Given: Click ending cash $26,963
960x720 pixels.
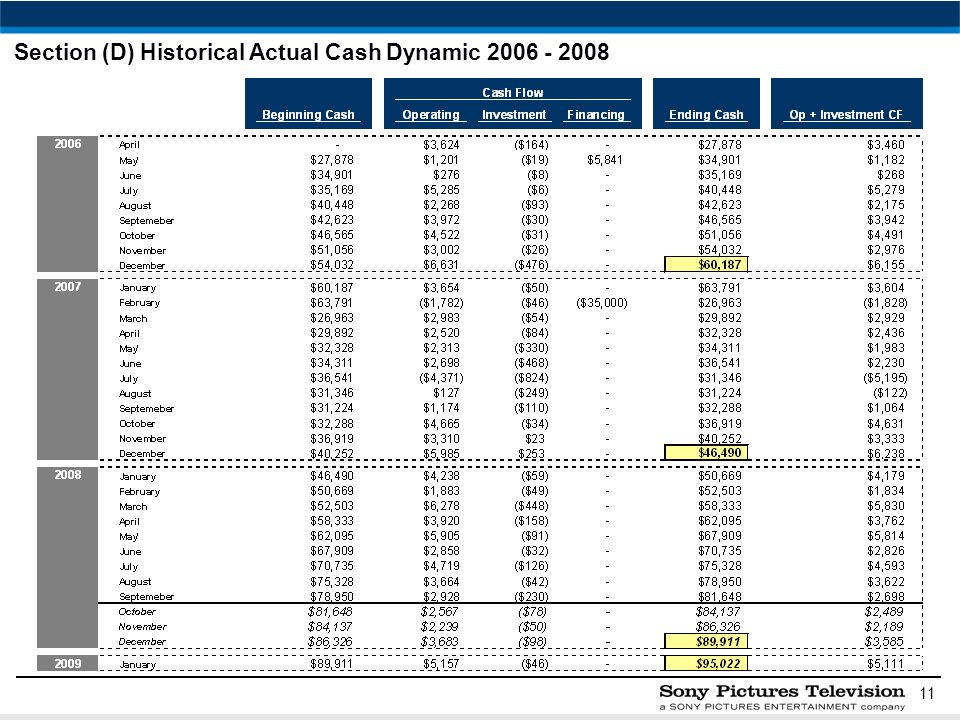Looking at the screenshot, I should click(x=719, y=302).
